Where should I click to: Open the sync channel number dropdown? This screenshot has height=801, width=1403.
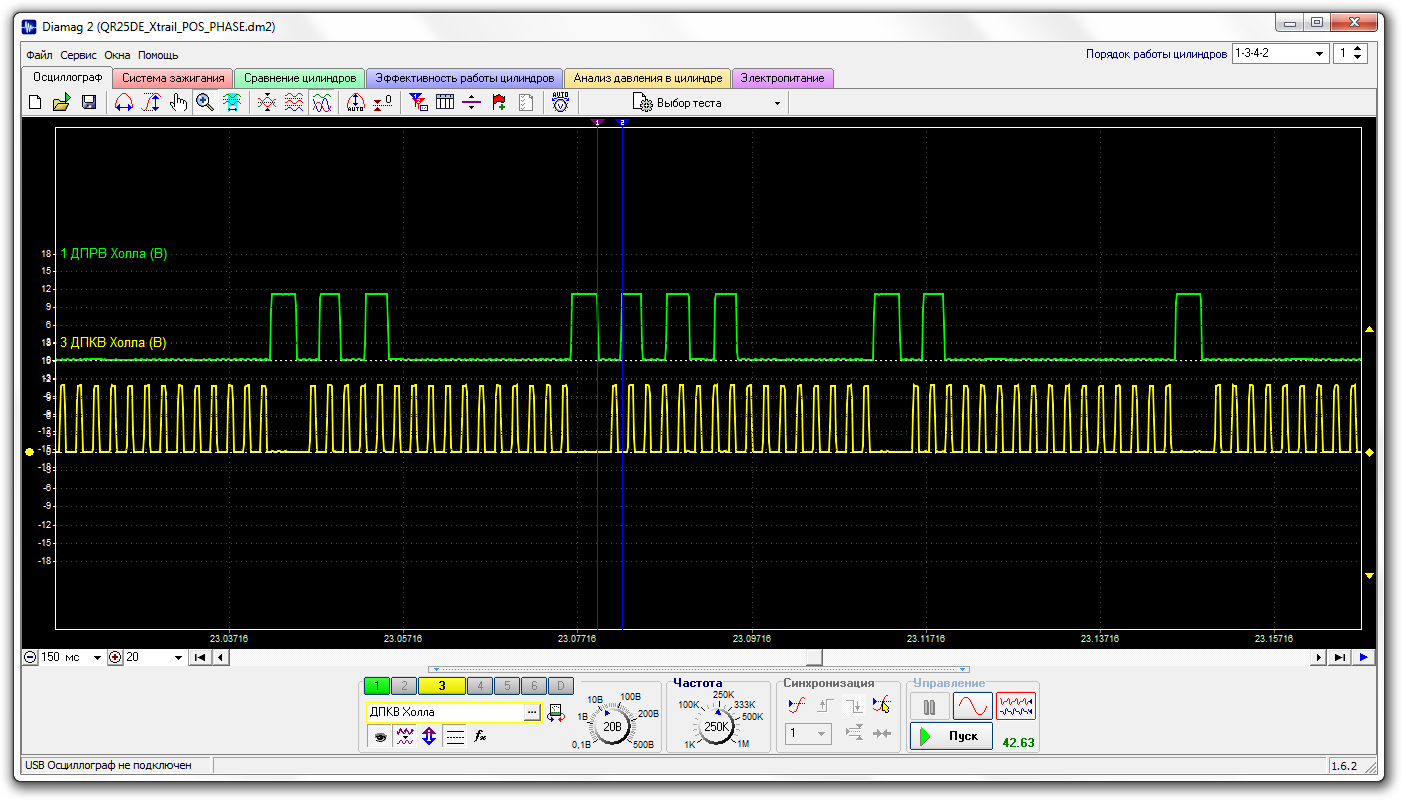click(x=808, y=734)
